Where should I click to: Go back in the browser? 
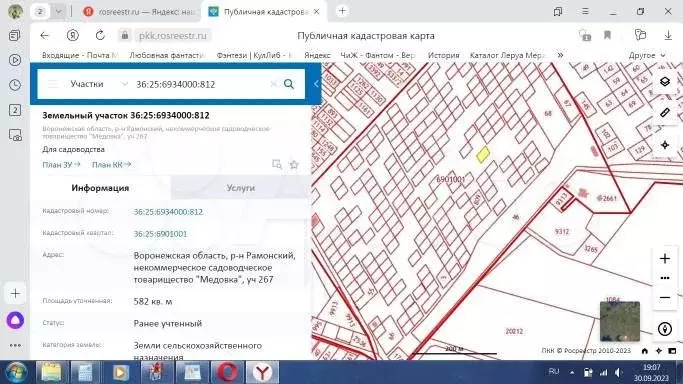[x=45, y=36]
